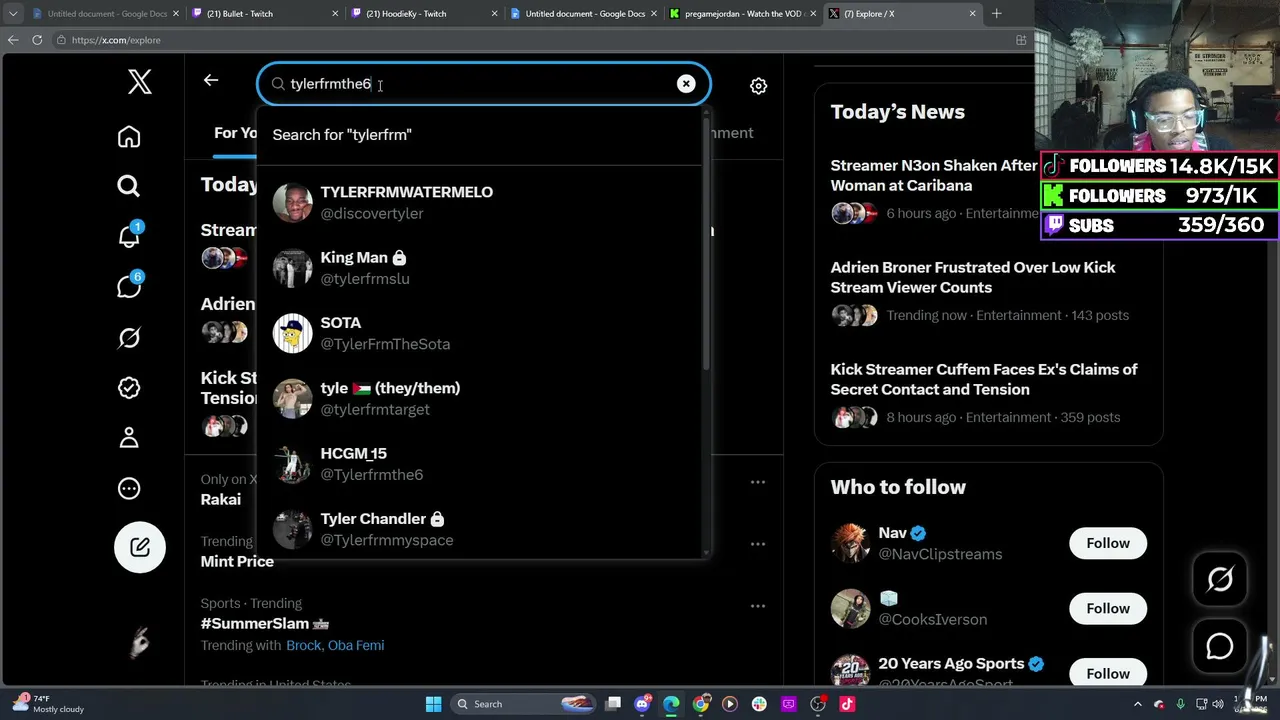Open the Kick Streamer Cuffem news story
This screenshot has width=1280, height=720.
(x=988, y=394)
